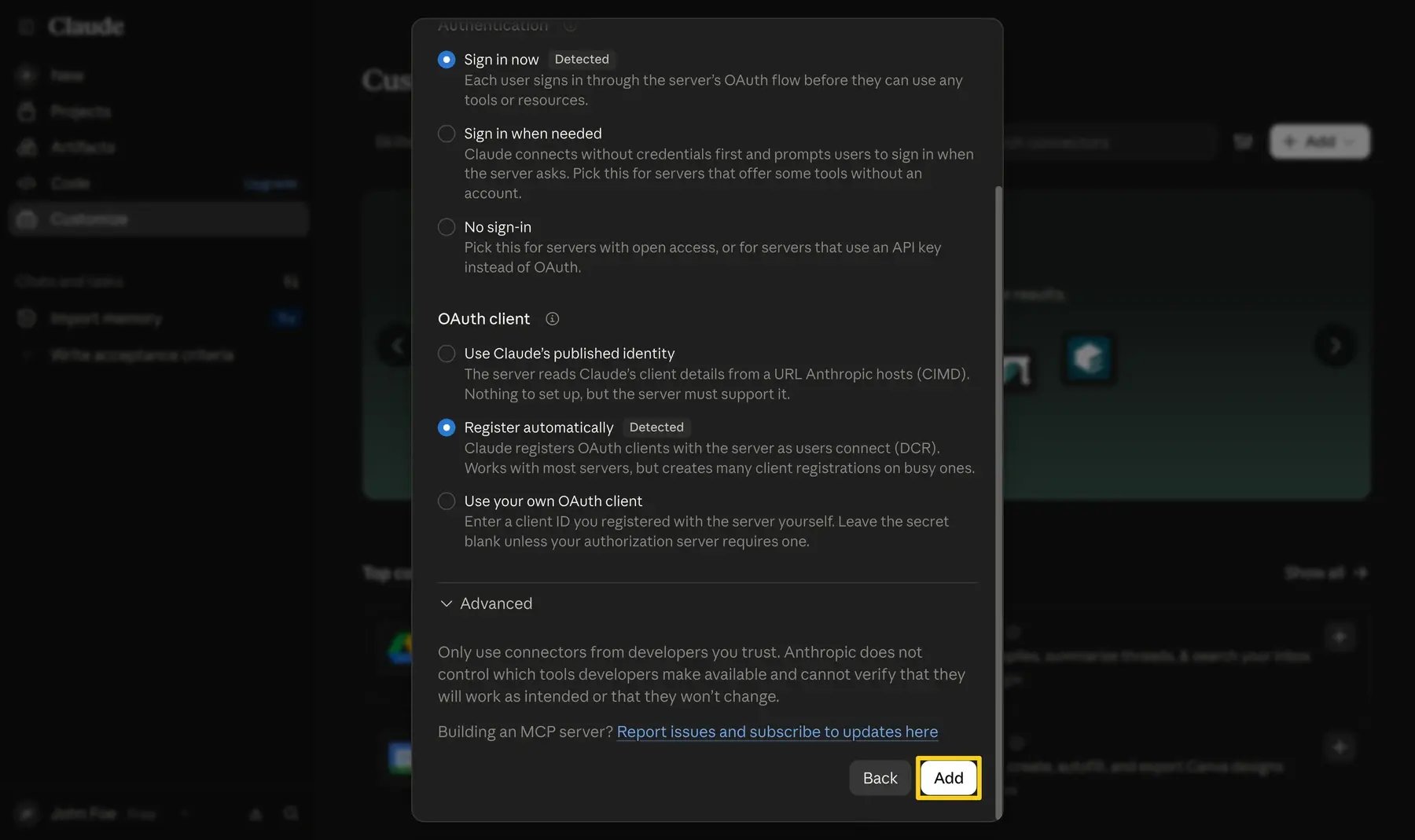The height and width of the screenshot is (840, 1415).
Task: Click the plus icon on the upper connector card
Action: coord(1340,636)
